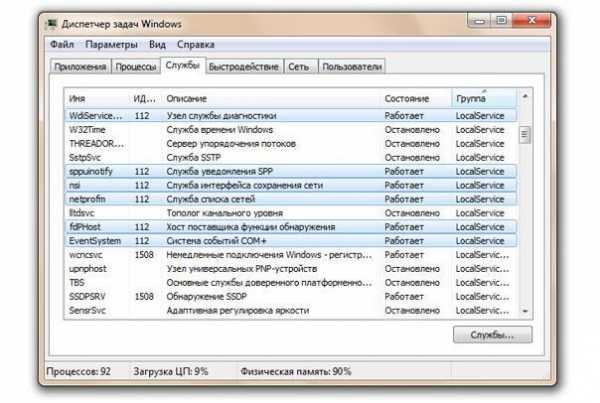Select the THREADOR service row
This screenshot has width=600, height=403.
291,144
